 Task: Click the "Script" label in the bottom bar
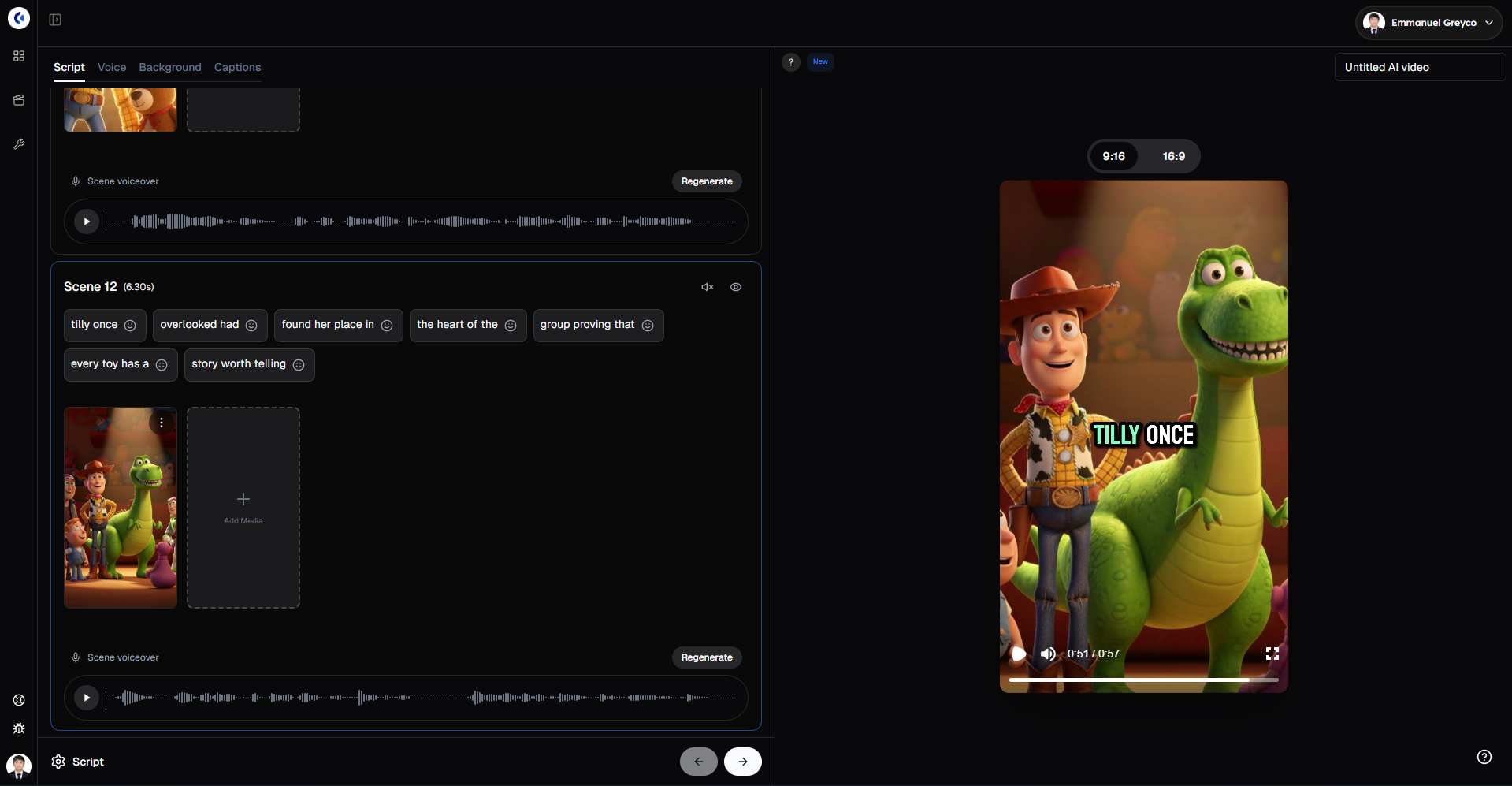tap(88, 762)
